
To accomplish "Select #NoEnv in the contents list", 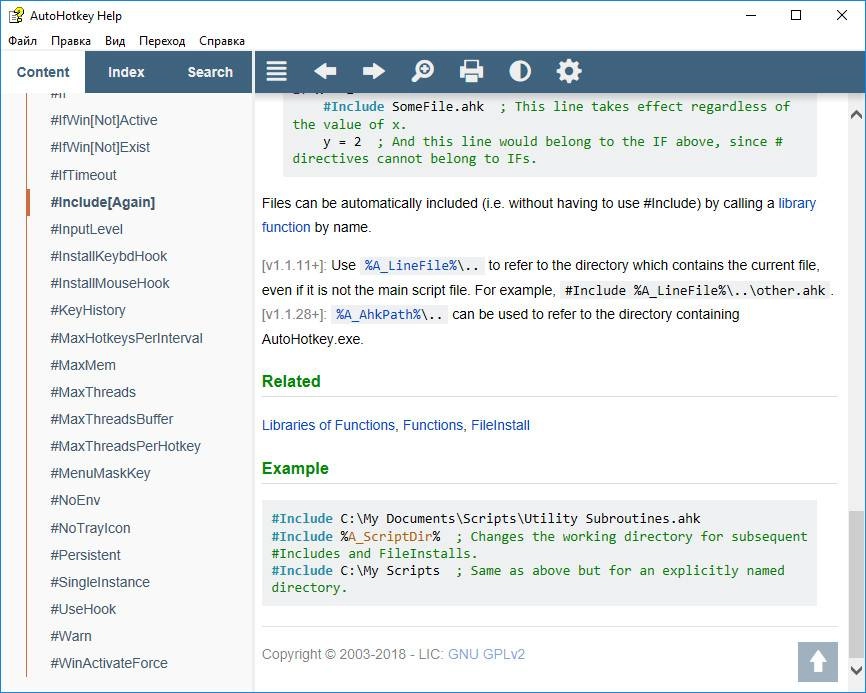I will click(x=75, y=500).
